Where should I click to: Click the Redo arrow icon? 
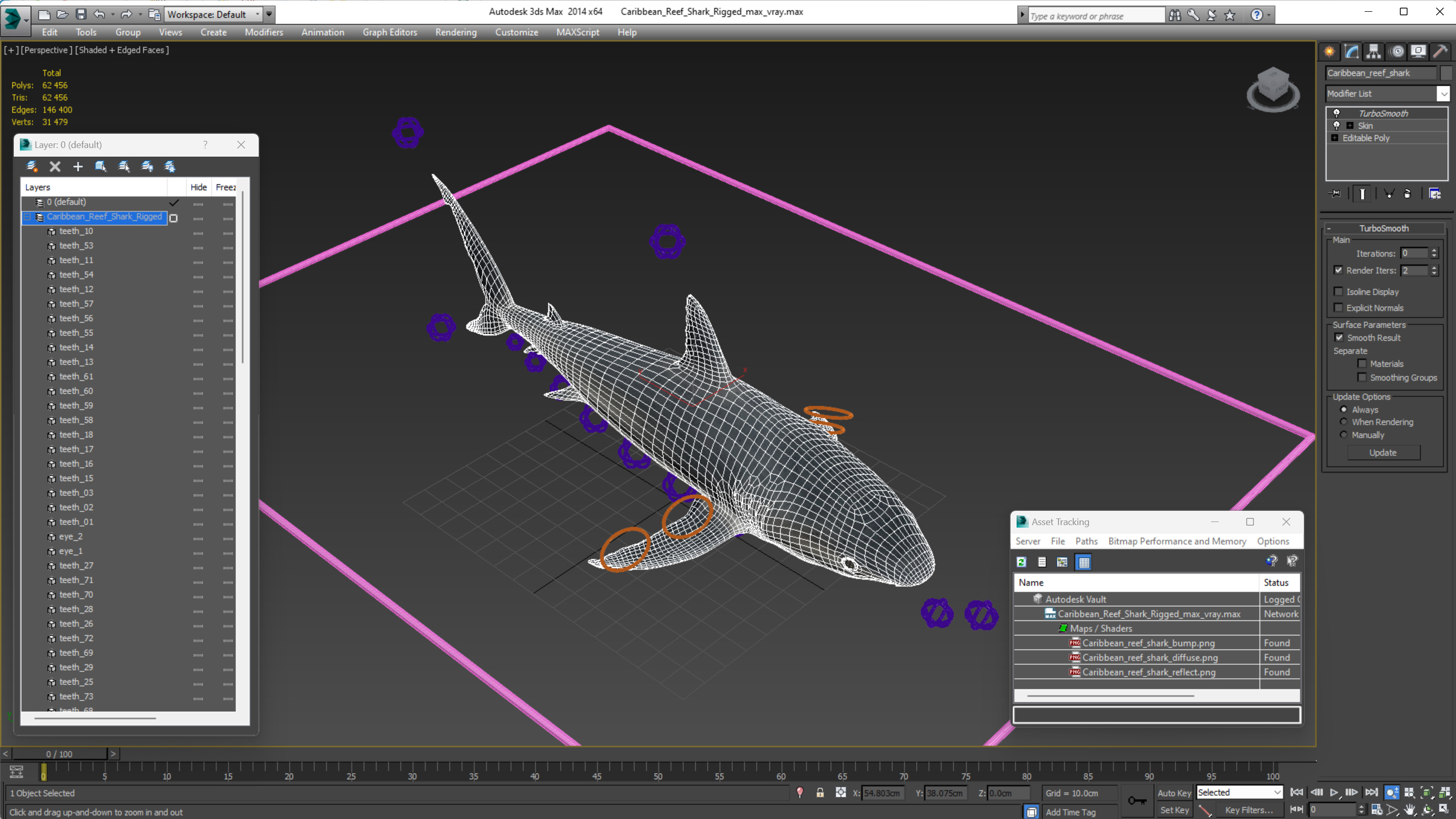[x=126, y=14]
